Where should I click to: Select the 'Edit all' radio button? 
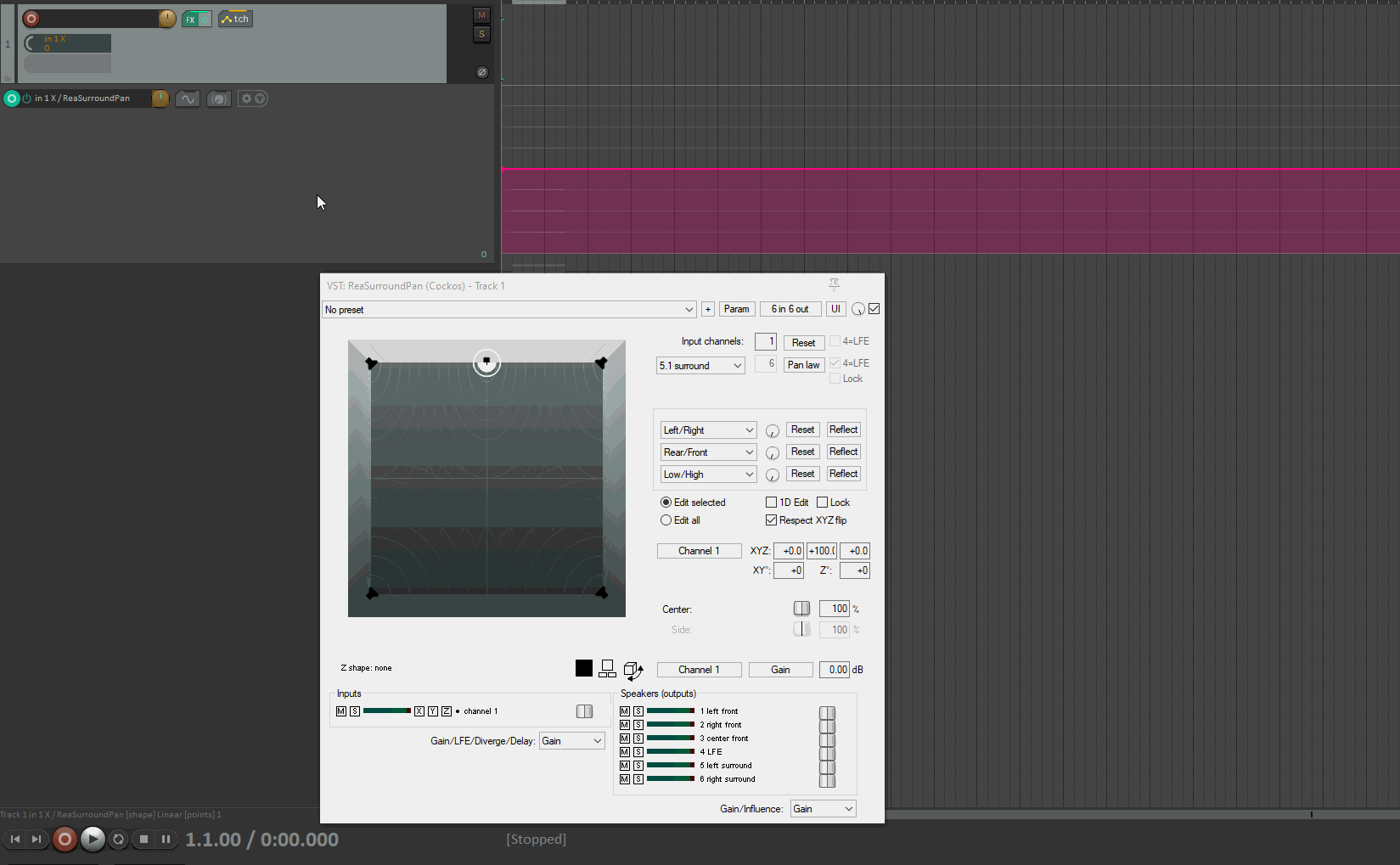click(666, 520)
